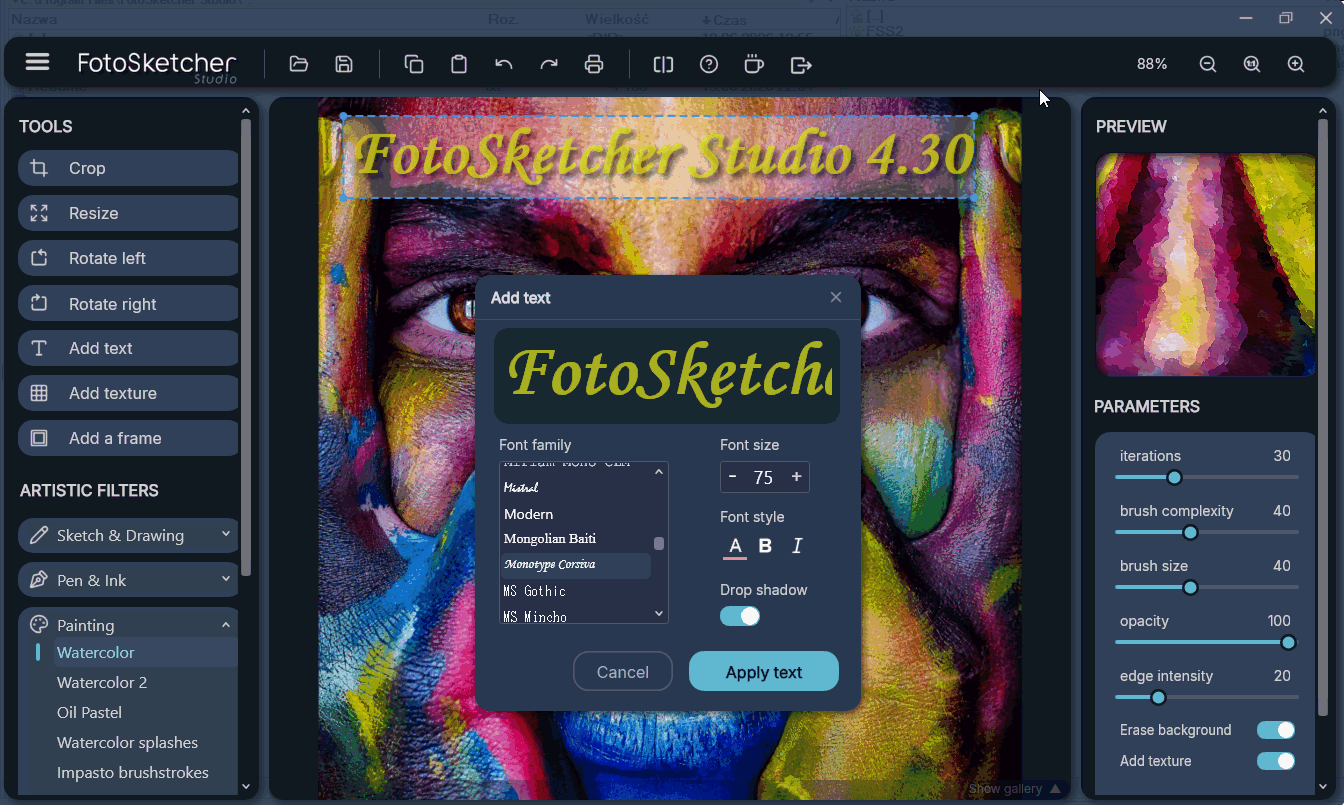
Task: Click the iterations slider
Action: pos(1207,477)
